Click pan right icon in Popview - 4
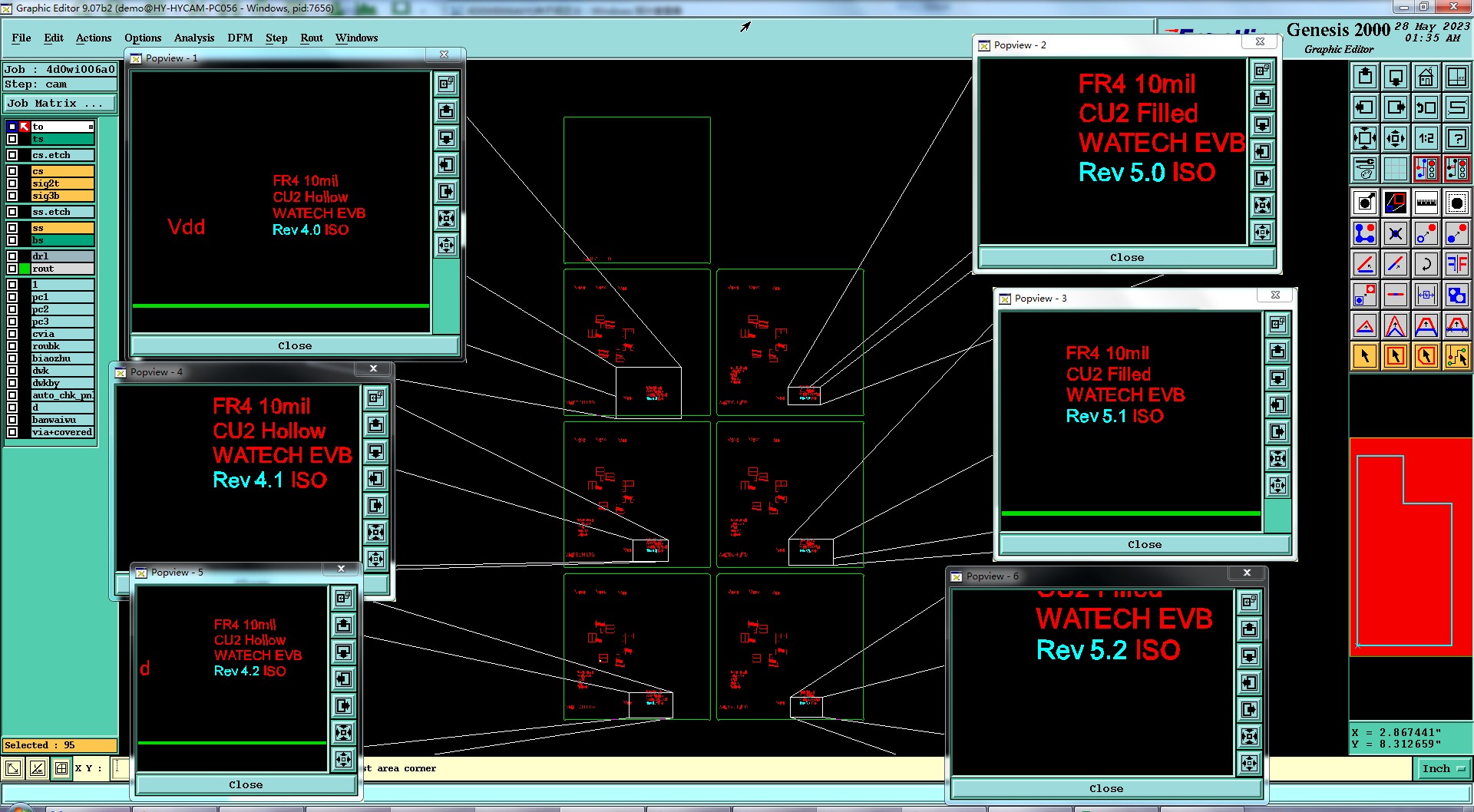Image resolution: width=1474 pixels, height=812 pixels. pos(375,506)
